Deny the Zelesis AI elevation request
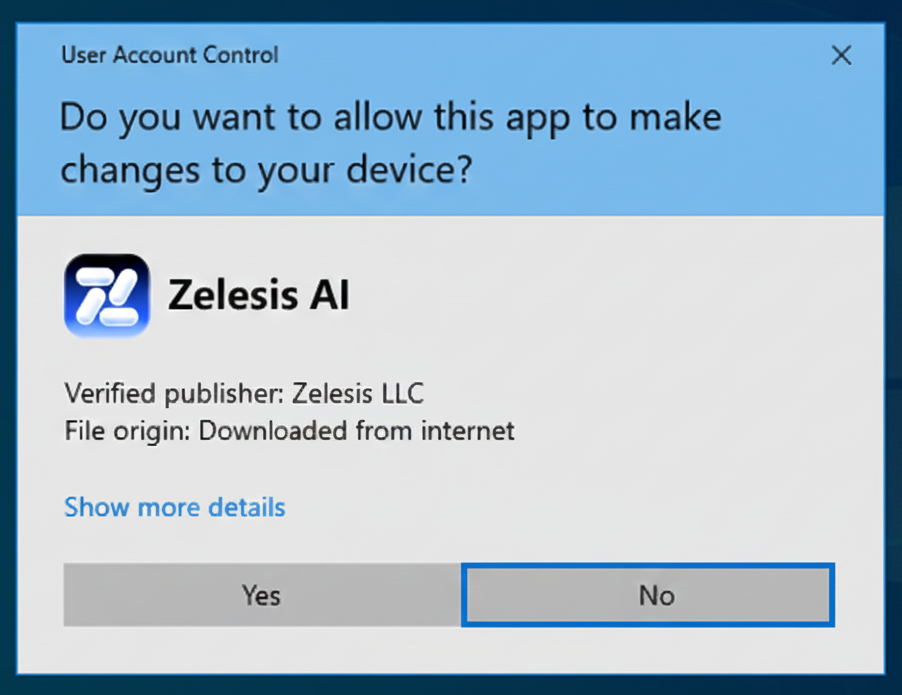The height and width of the screenshot is (695, 902). (x=648, y=596)
